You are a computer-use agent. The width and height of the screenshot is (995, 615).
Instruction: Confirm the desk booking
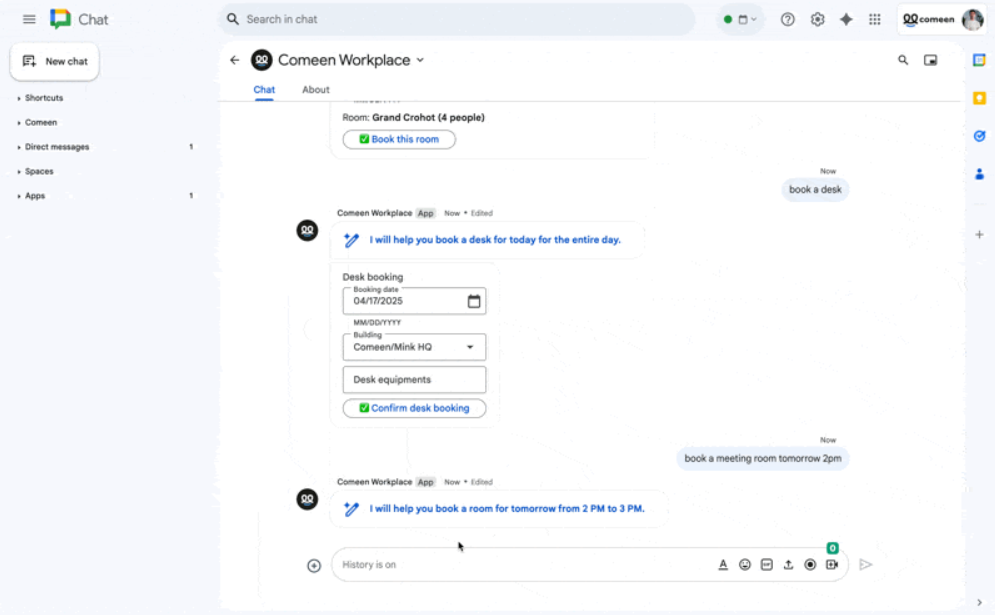(414, 408)
